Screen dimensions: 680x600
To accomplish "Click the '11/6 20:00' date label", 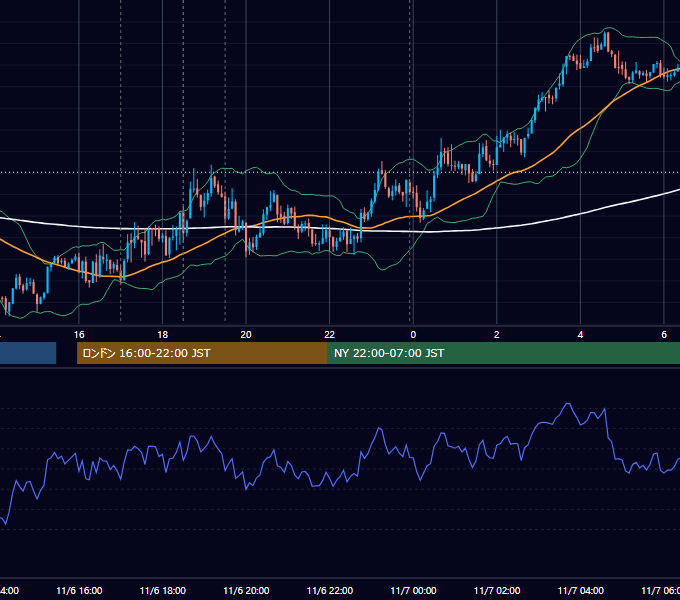I will (x=246, y=591).
